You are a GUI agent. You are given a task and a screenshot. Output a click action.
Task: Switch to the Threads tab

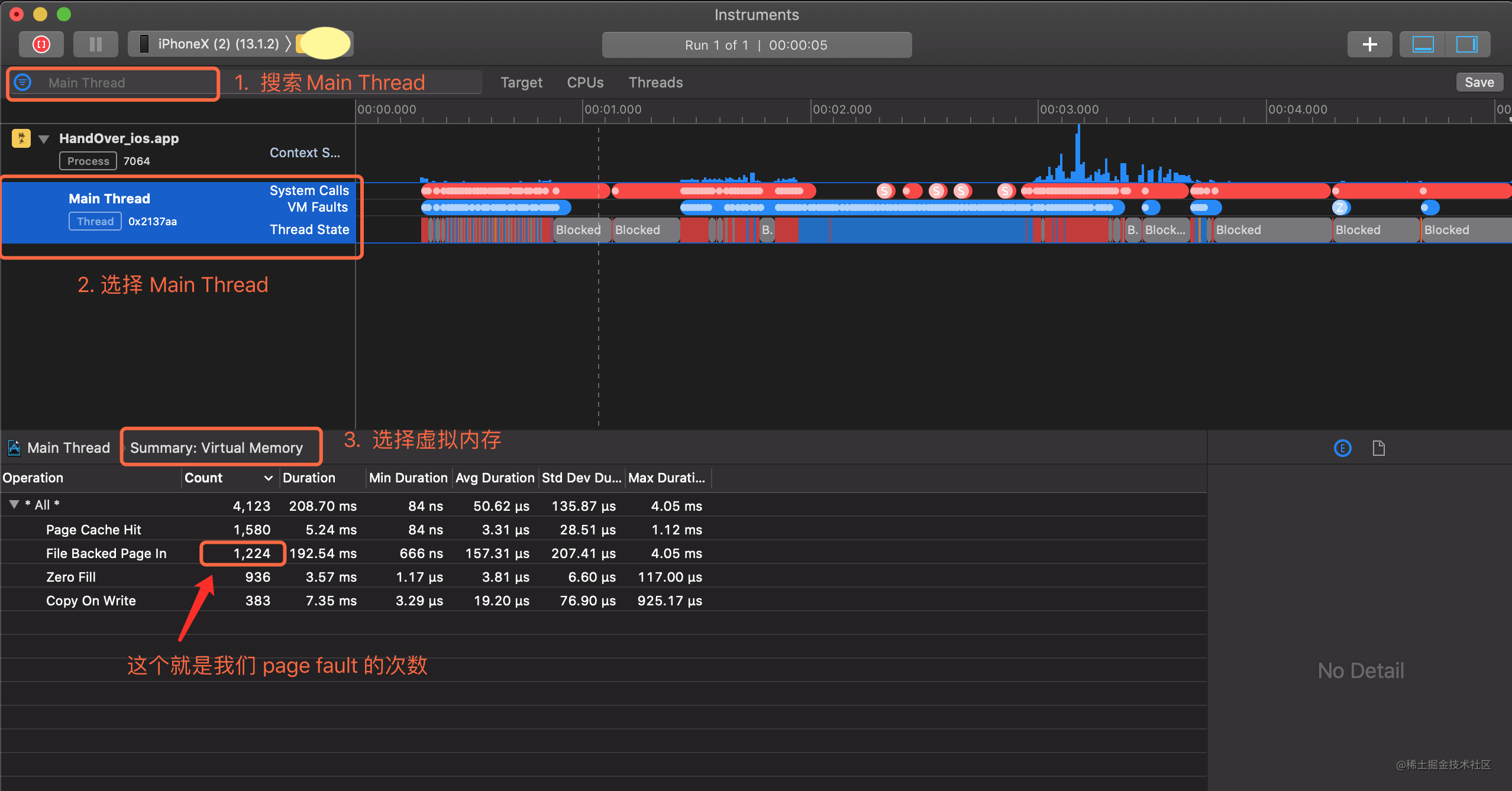(655, 82)
